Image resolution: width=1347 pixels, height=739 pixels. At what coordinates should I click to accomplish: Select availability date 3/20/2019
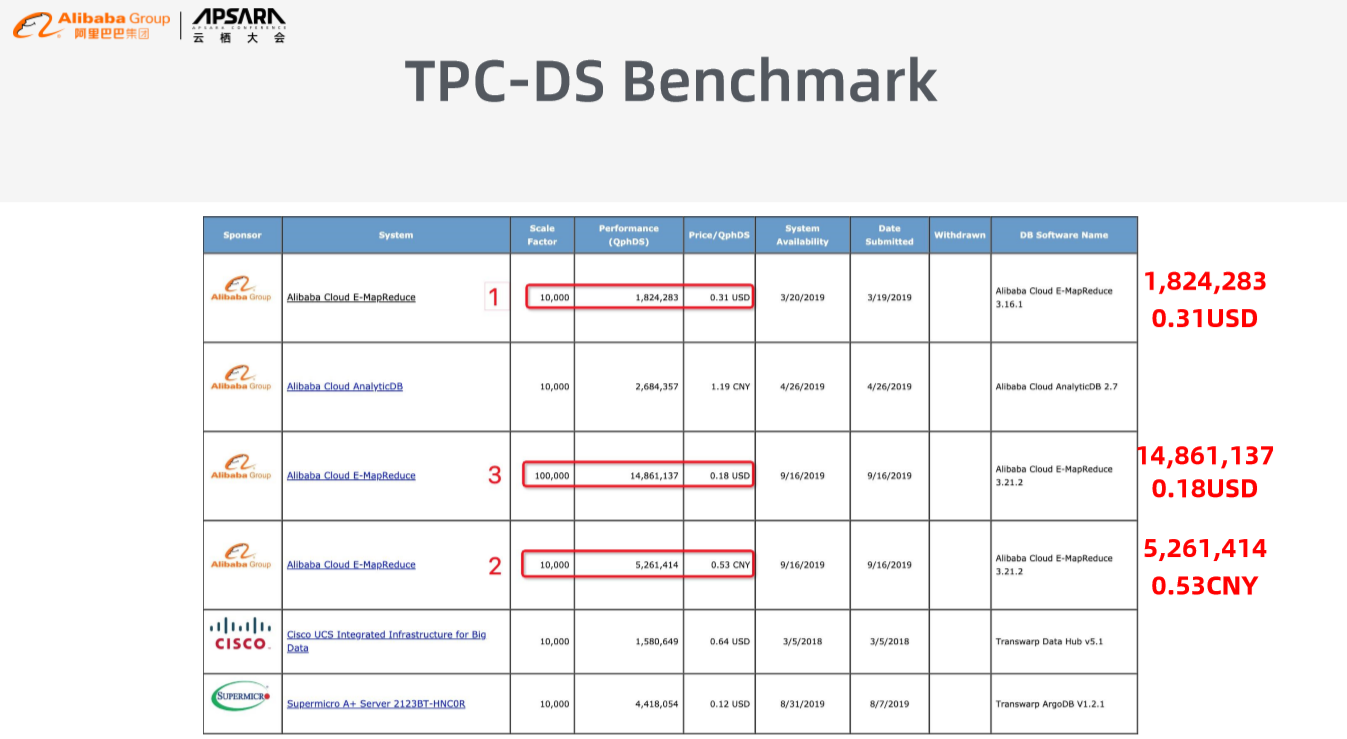802,297
